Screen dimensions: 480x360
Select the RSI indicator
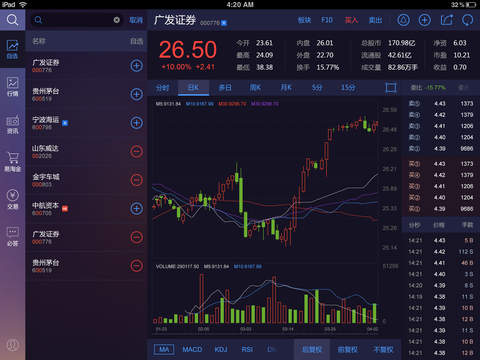(247, 349)
